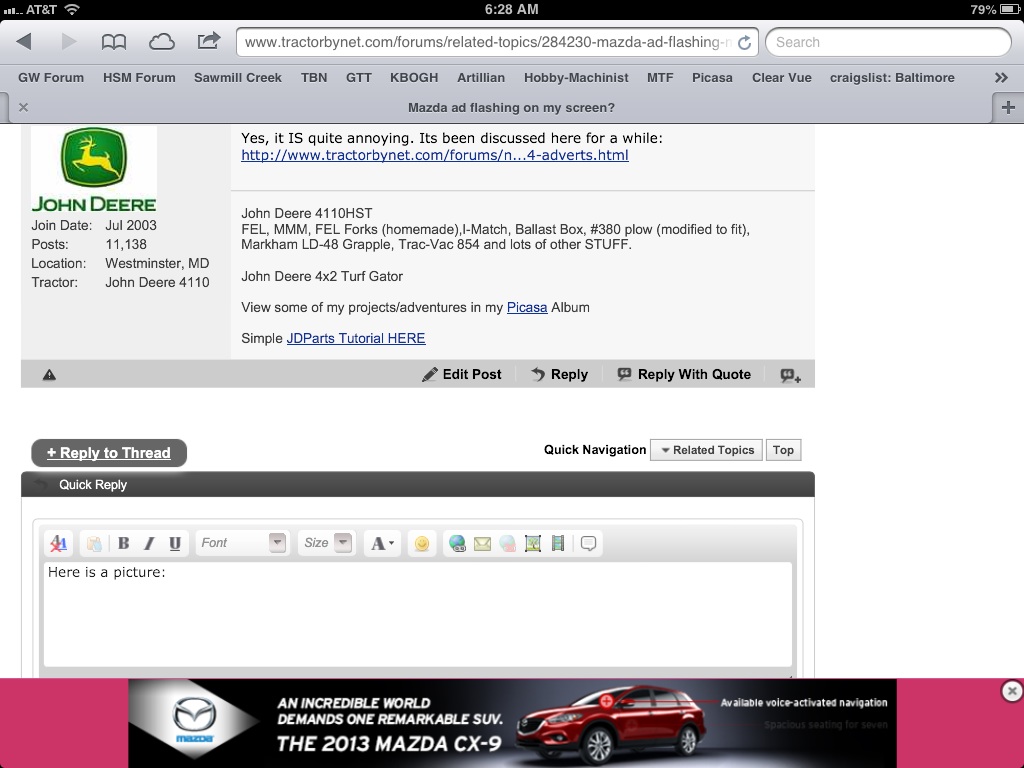Open the Size dropdown
The width and height of the screenshot is (1024, 768).
coord(327,543)
